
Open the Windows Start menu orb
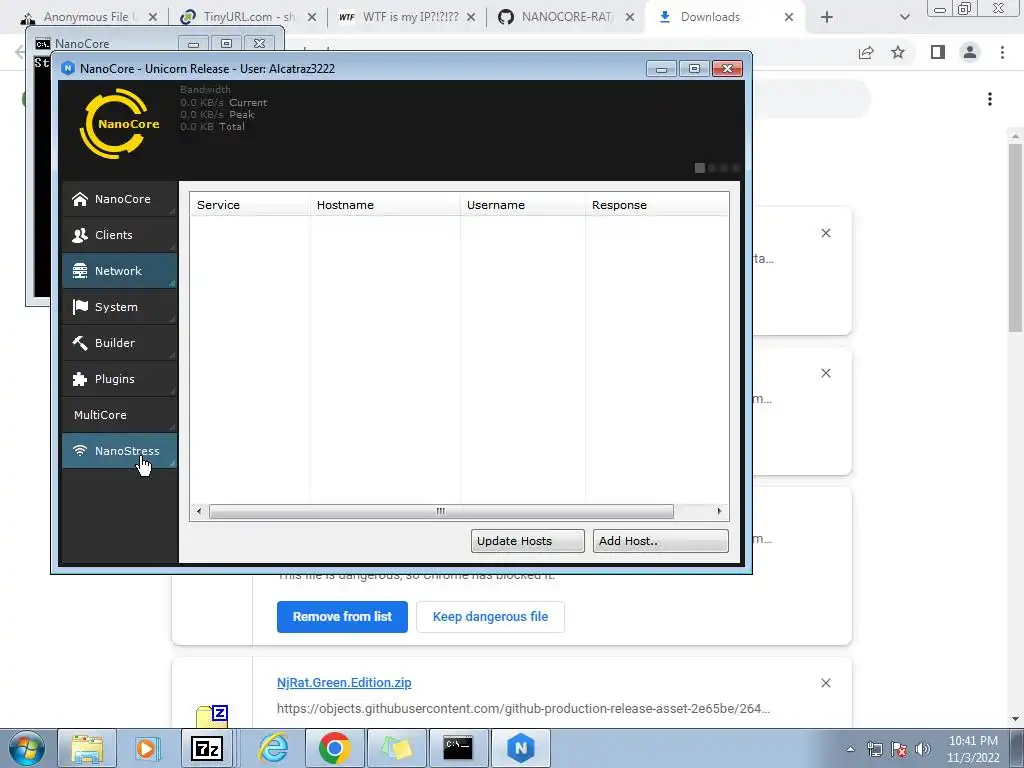pyautogui.click(x=26, y=748)
